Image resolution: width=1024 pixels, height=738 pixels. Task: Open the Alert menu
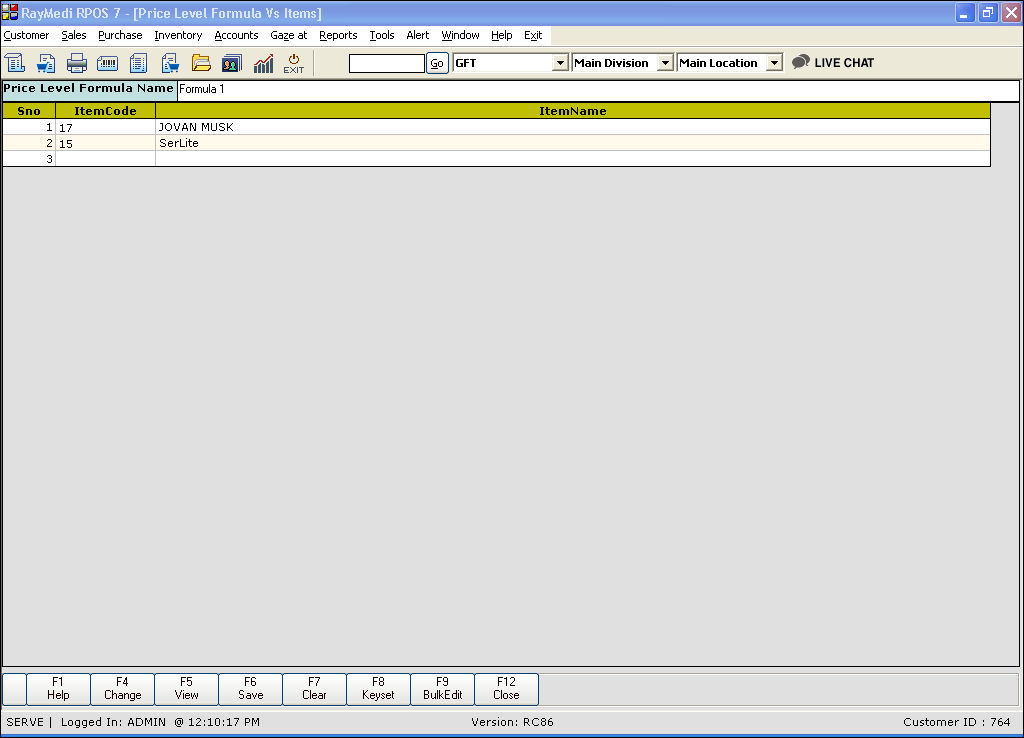pos(418,35)
